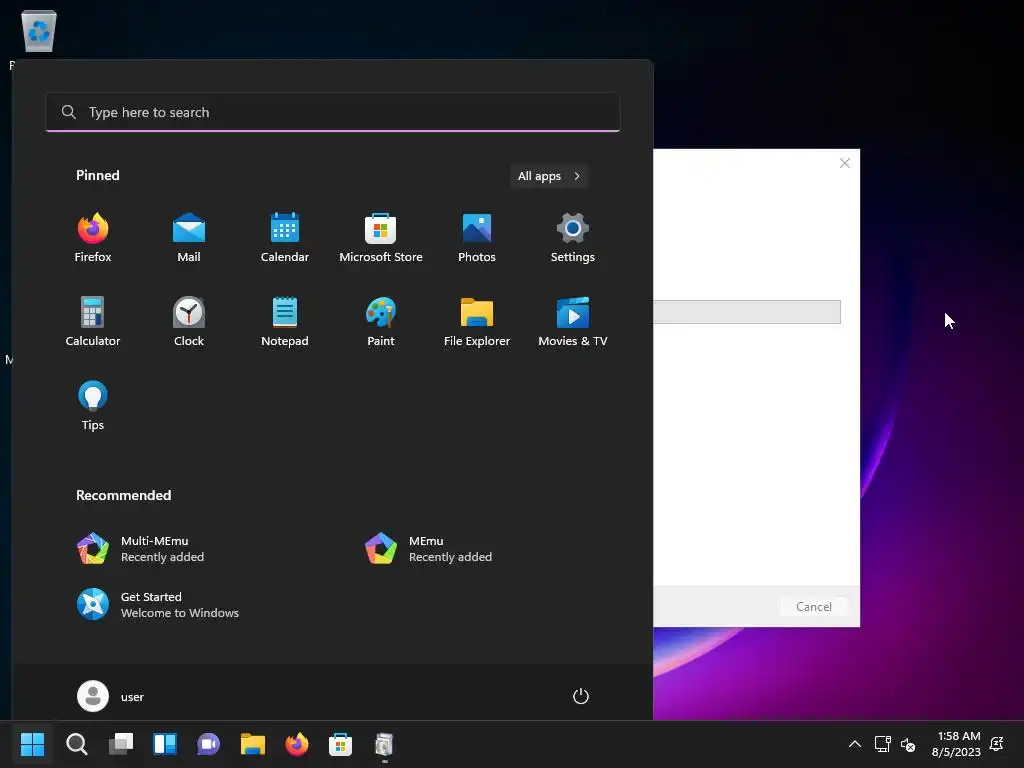Open File Explorer from pinned apps
This screenshot has height=768, width=1024.
[x=477, y=322]
